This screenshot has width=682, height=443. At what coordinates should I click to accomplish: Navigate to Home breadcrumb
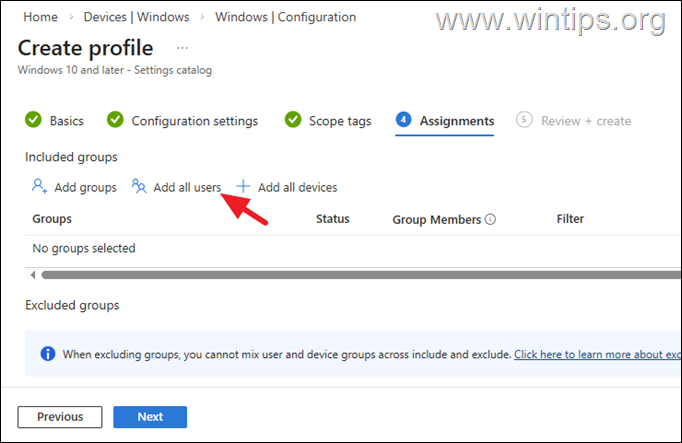40,17
